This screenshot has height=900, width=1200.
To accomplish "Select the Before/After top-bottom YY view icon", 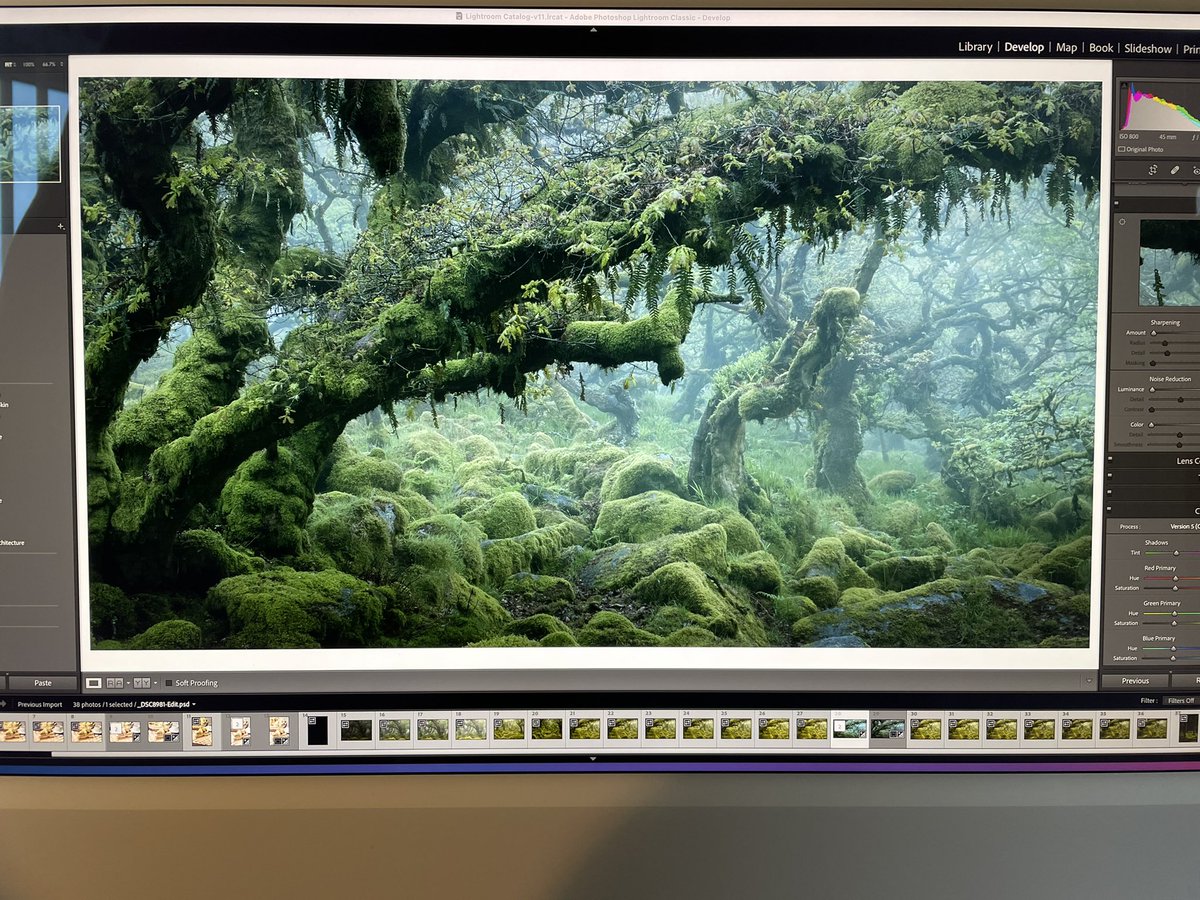I will (x=141, y=683).
